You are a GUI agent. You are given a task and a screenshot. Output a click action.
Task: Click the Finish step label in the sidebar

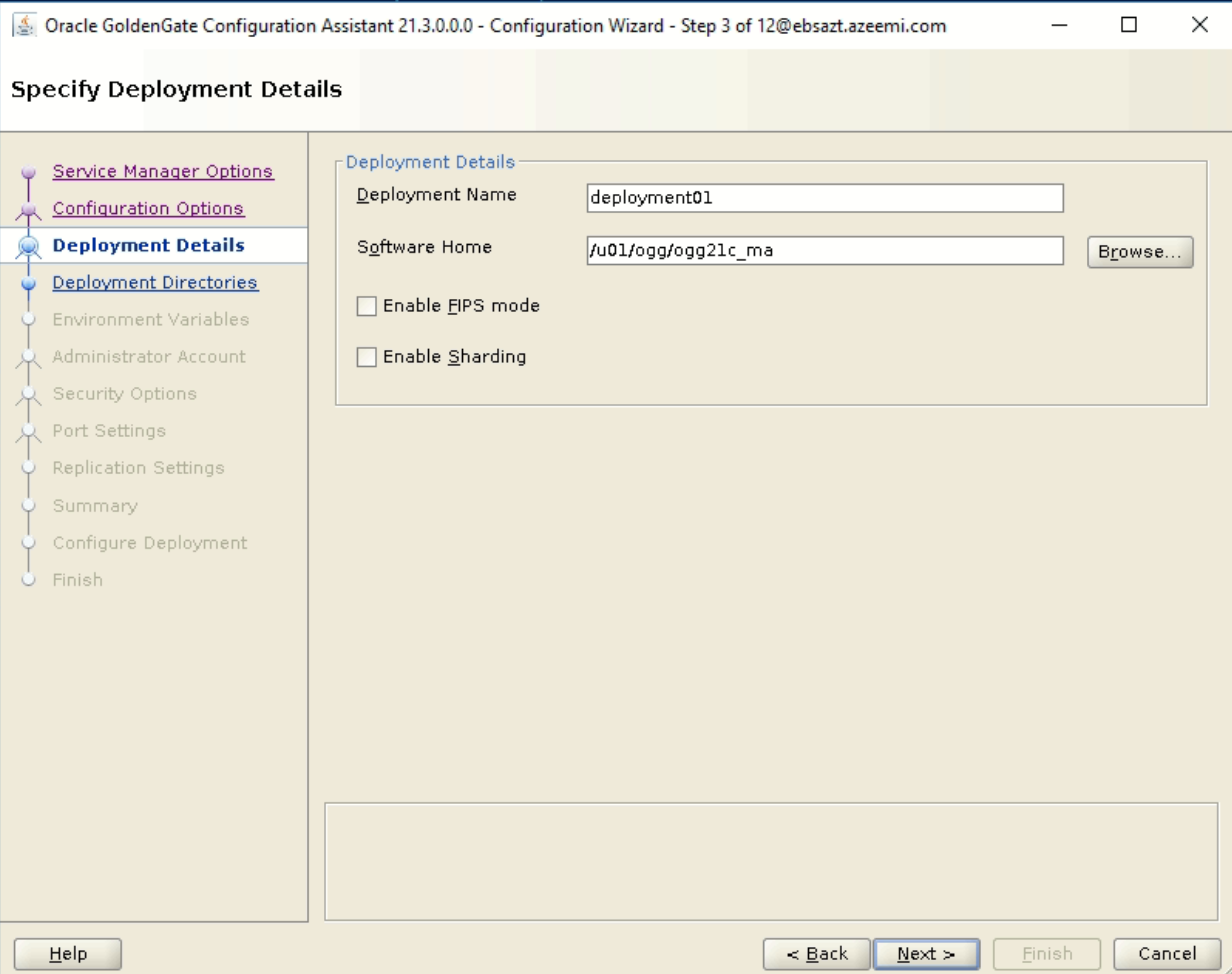(78, 579)
